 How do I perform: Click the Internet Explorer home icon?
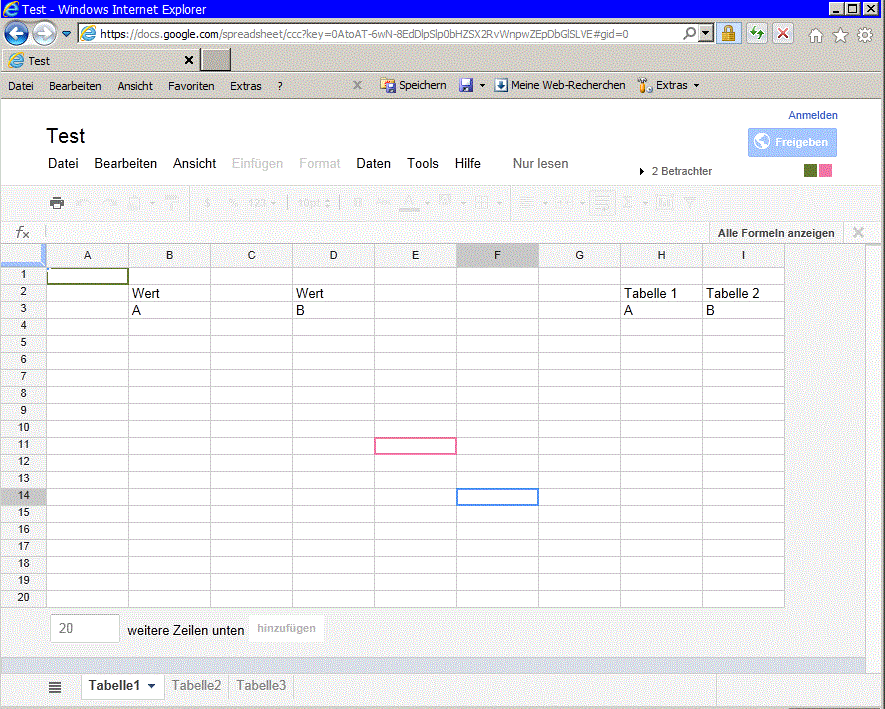816,35
